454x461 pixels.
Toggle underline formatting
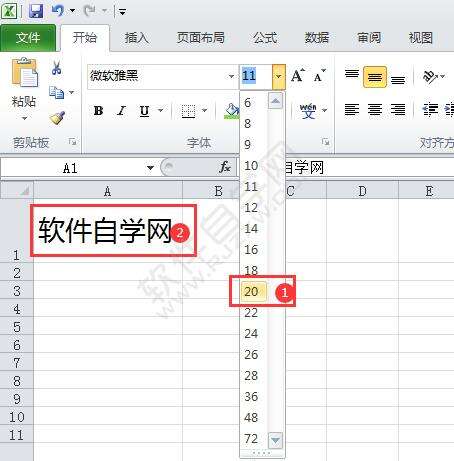click(x=144, y=110)
